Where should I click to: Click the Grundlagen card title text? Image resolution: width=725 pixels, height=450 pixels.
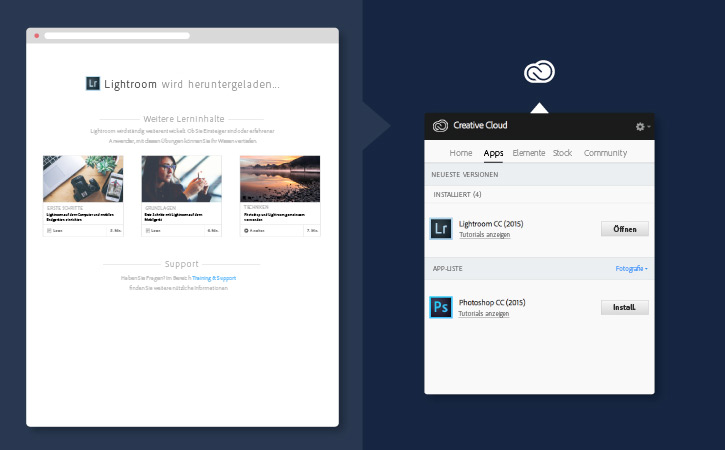(173, 217)
